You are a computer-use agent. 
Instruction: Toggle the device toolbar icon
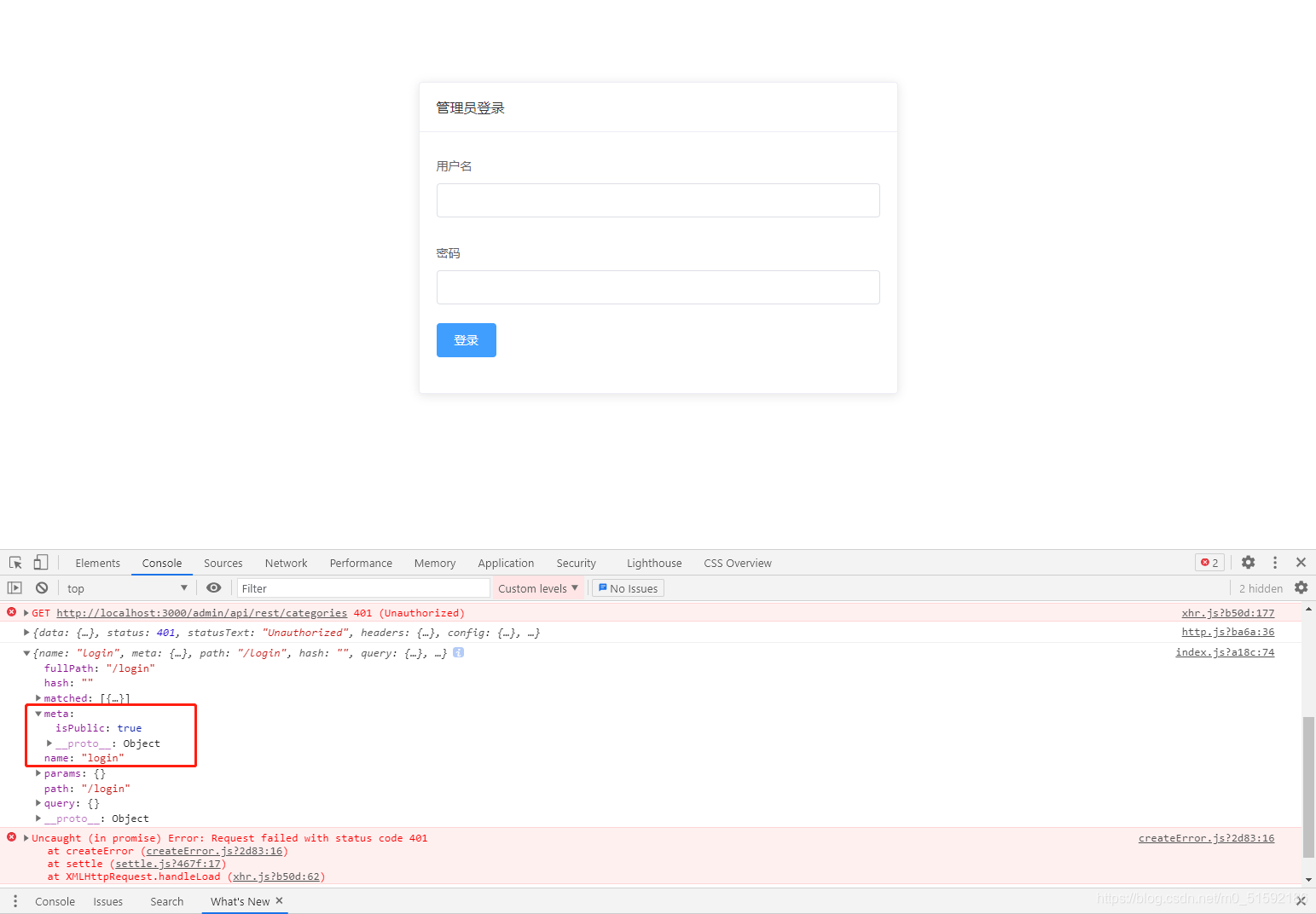click(x=40, y=563)
